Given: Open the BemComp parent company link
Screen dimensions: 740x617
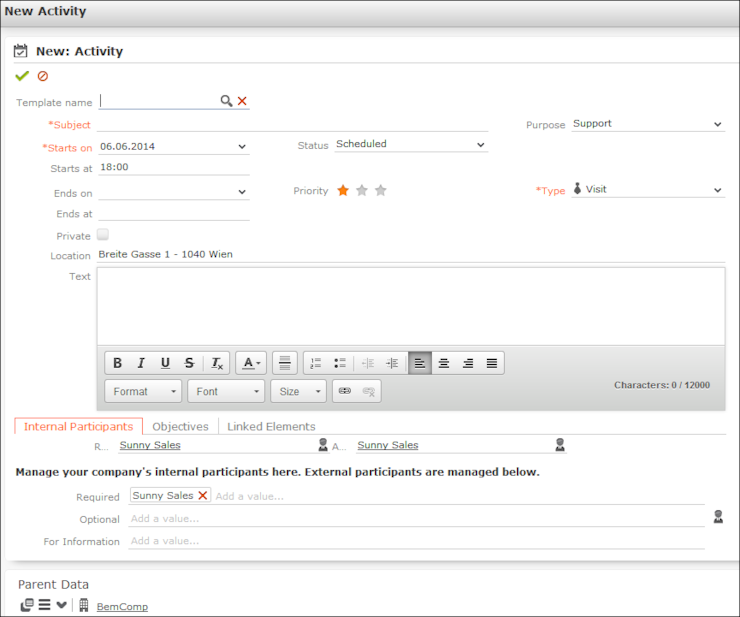Looking at the screenshot, I should click(x=122, y=606).
